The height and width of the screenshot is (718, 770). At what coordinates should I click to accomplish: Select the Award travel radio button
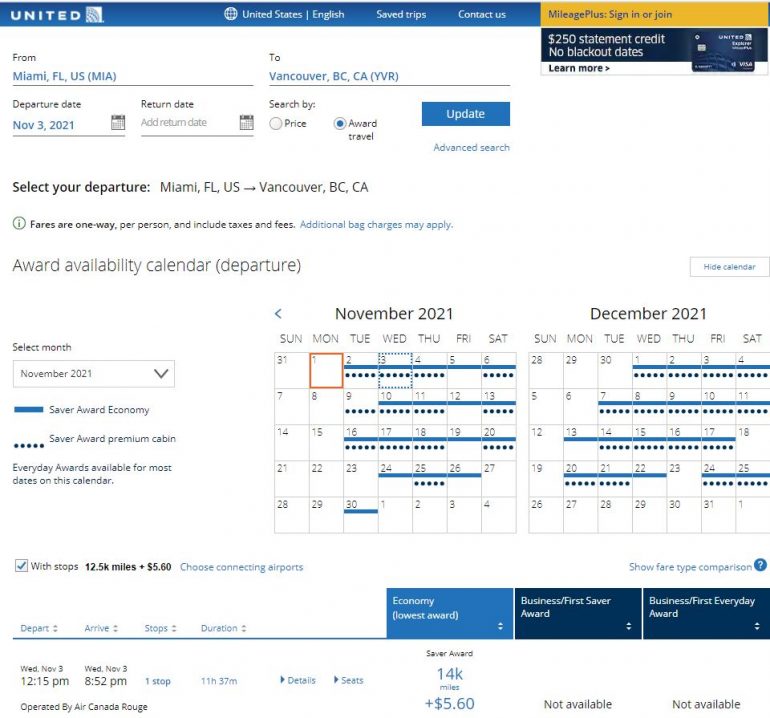pos(340,124)
